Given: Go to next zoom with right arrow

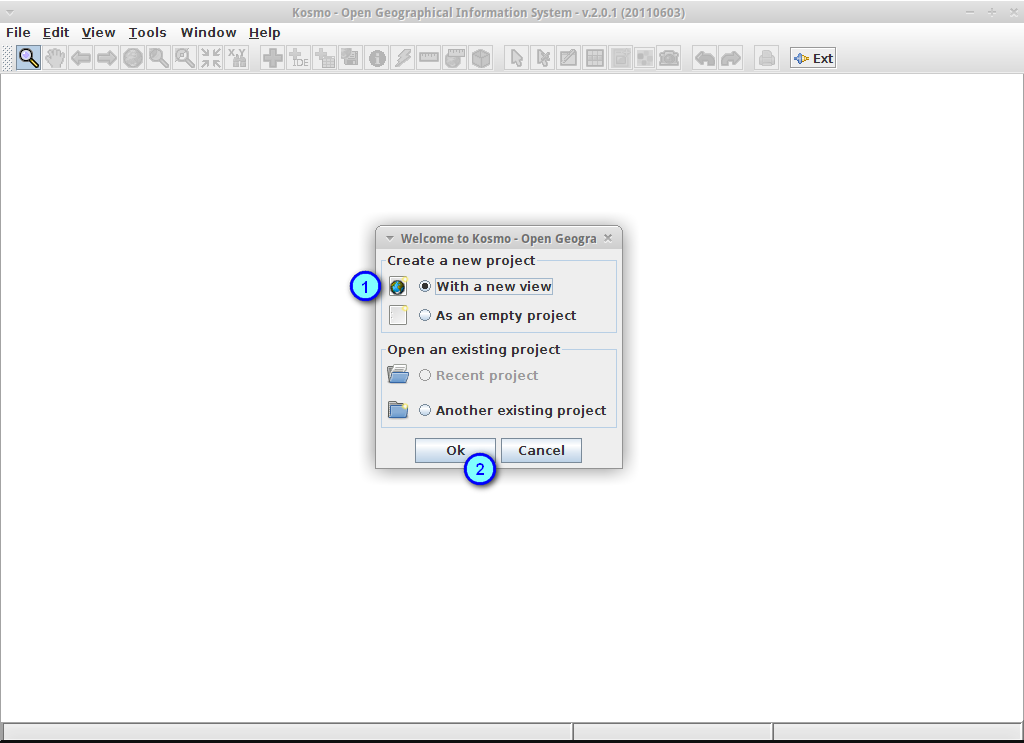Looking at the screenshot, I should coord(106,58).
